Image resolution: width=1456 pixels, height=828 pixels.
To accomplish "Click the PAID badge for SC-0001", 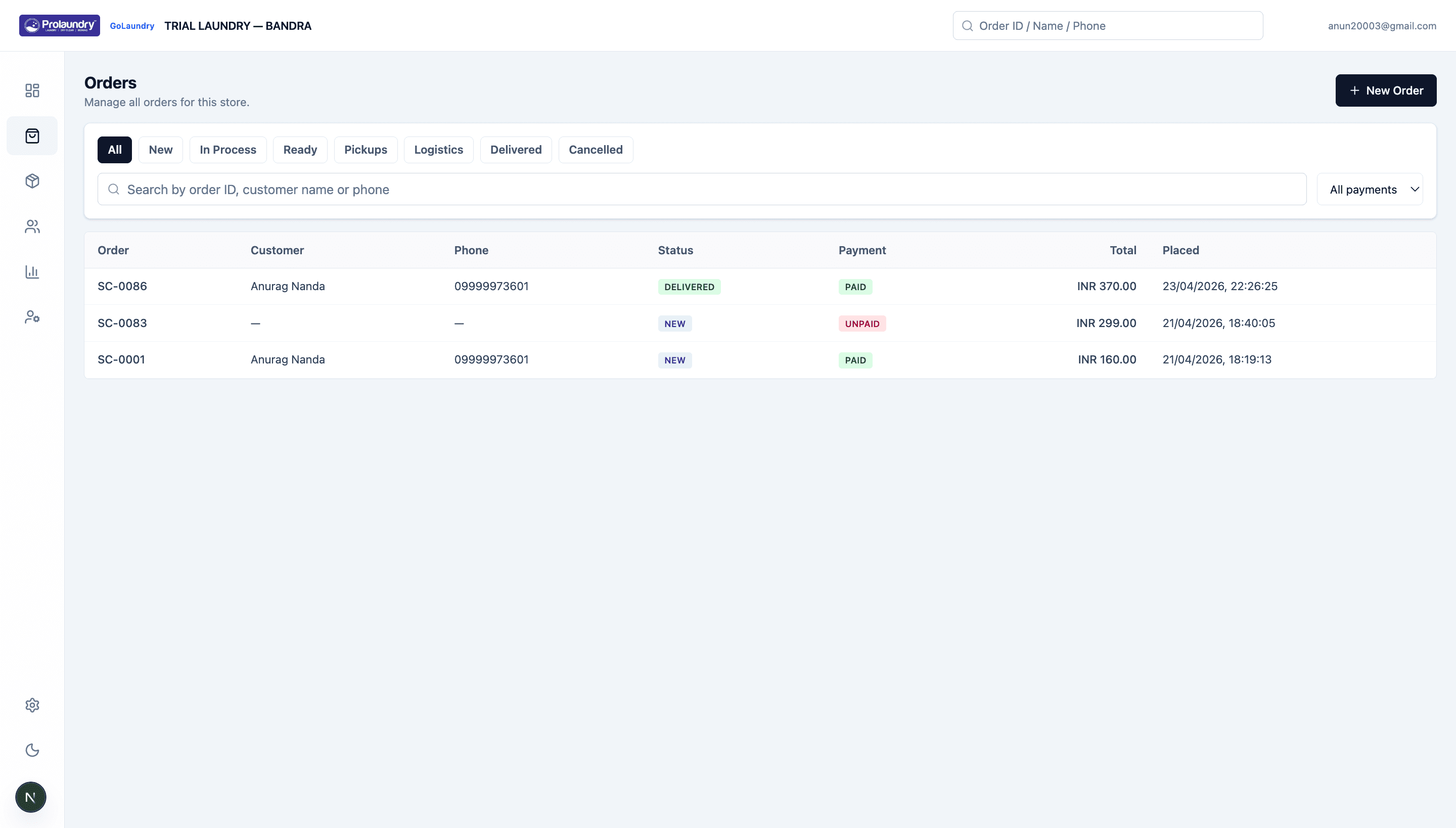I will (855, 360).
